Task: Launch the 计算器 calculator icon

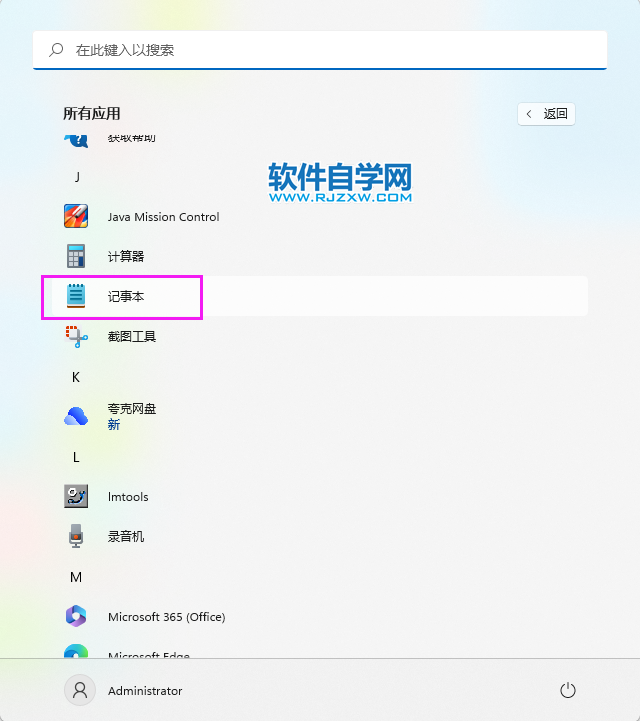Action: click(x=76, y=256)
